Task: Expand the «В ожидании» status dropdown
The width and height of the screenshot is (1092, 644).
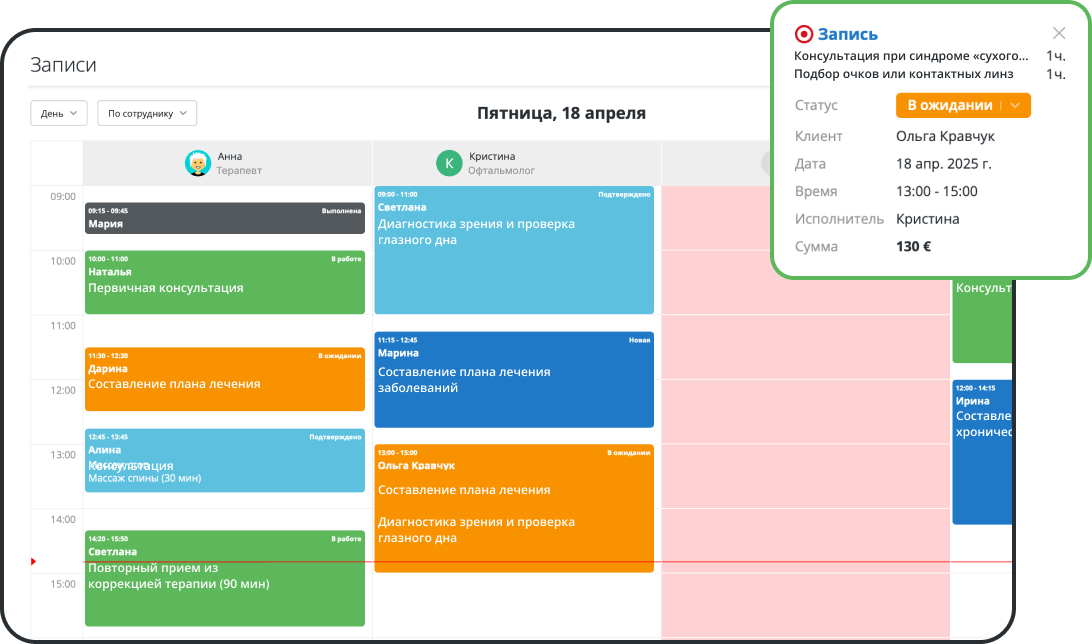Action: point(962,105)
